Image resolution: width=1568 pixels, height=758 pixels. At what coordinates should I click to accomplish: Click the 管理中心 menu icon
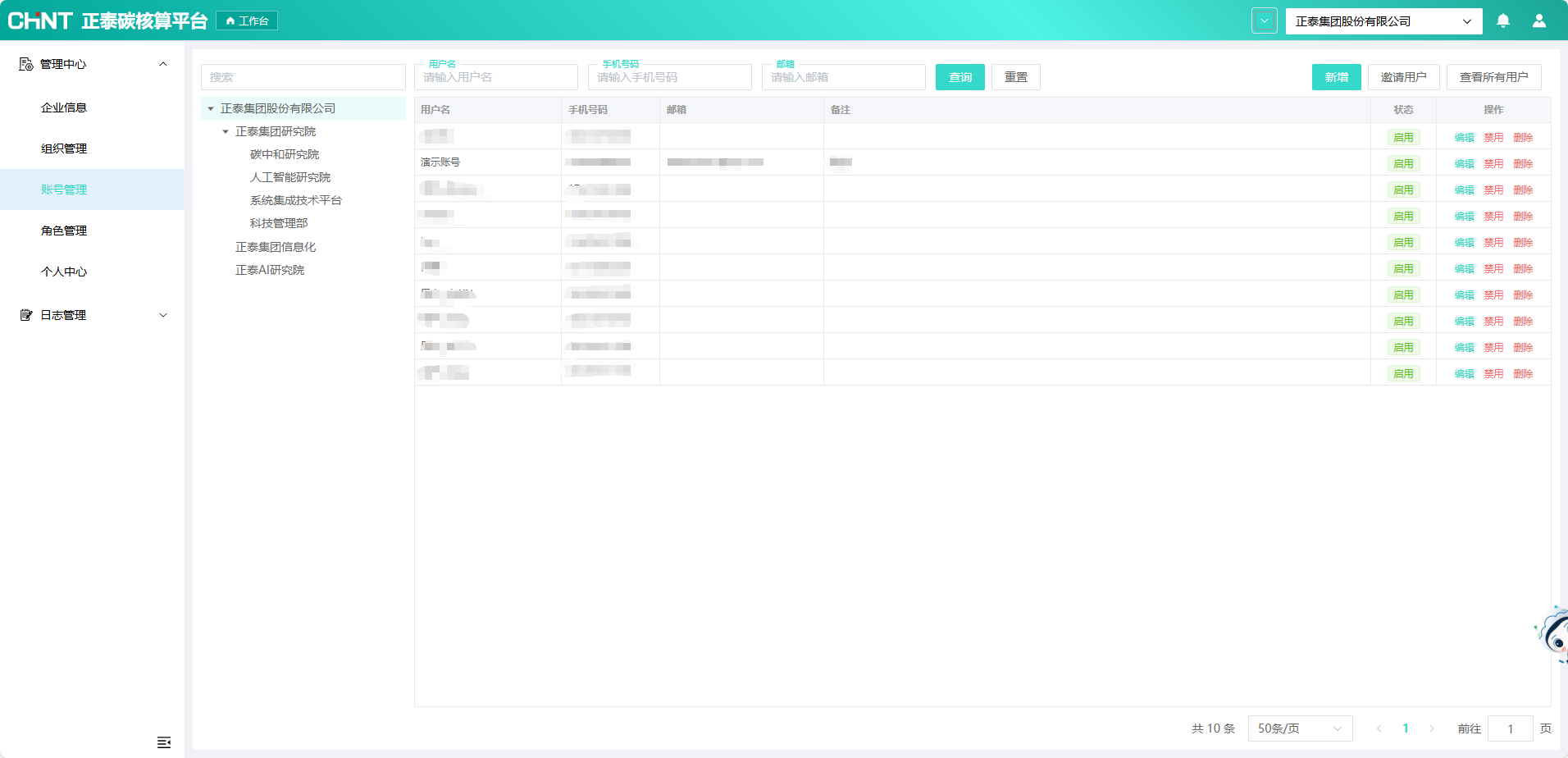pyautogui.click(x=26, y=64)
